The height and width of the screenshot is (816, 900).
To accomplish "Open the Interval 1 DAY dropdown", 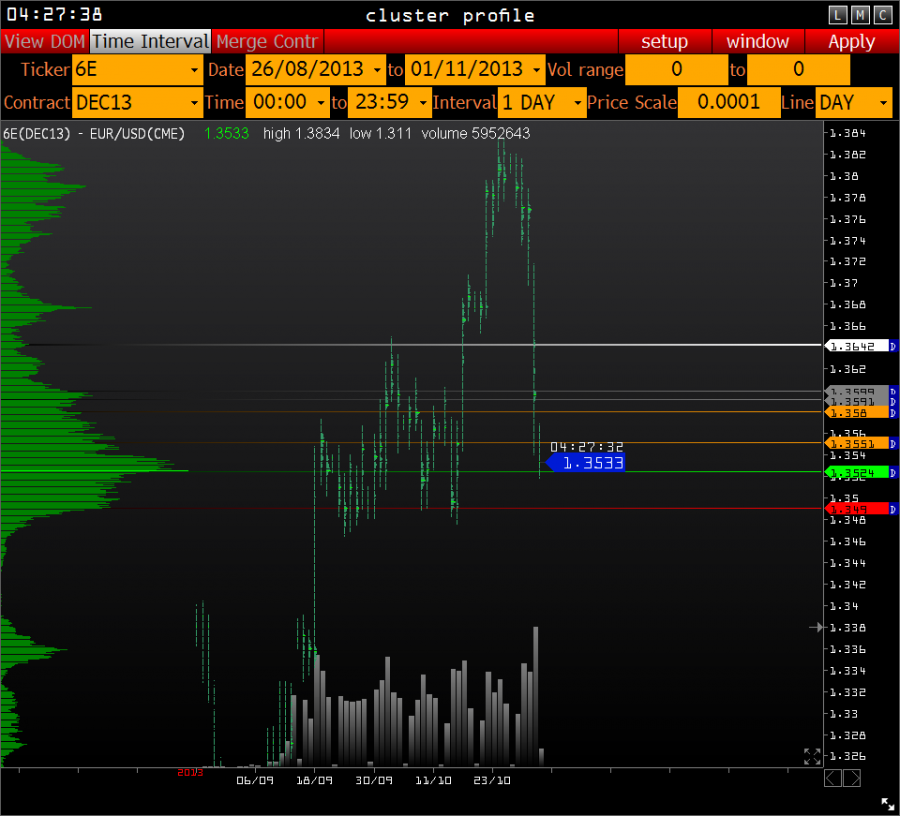I will 542,103.
